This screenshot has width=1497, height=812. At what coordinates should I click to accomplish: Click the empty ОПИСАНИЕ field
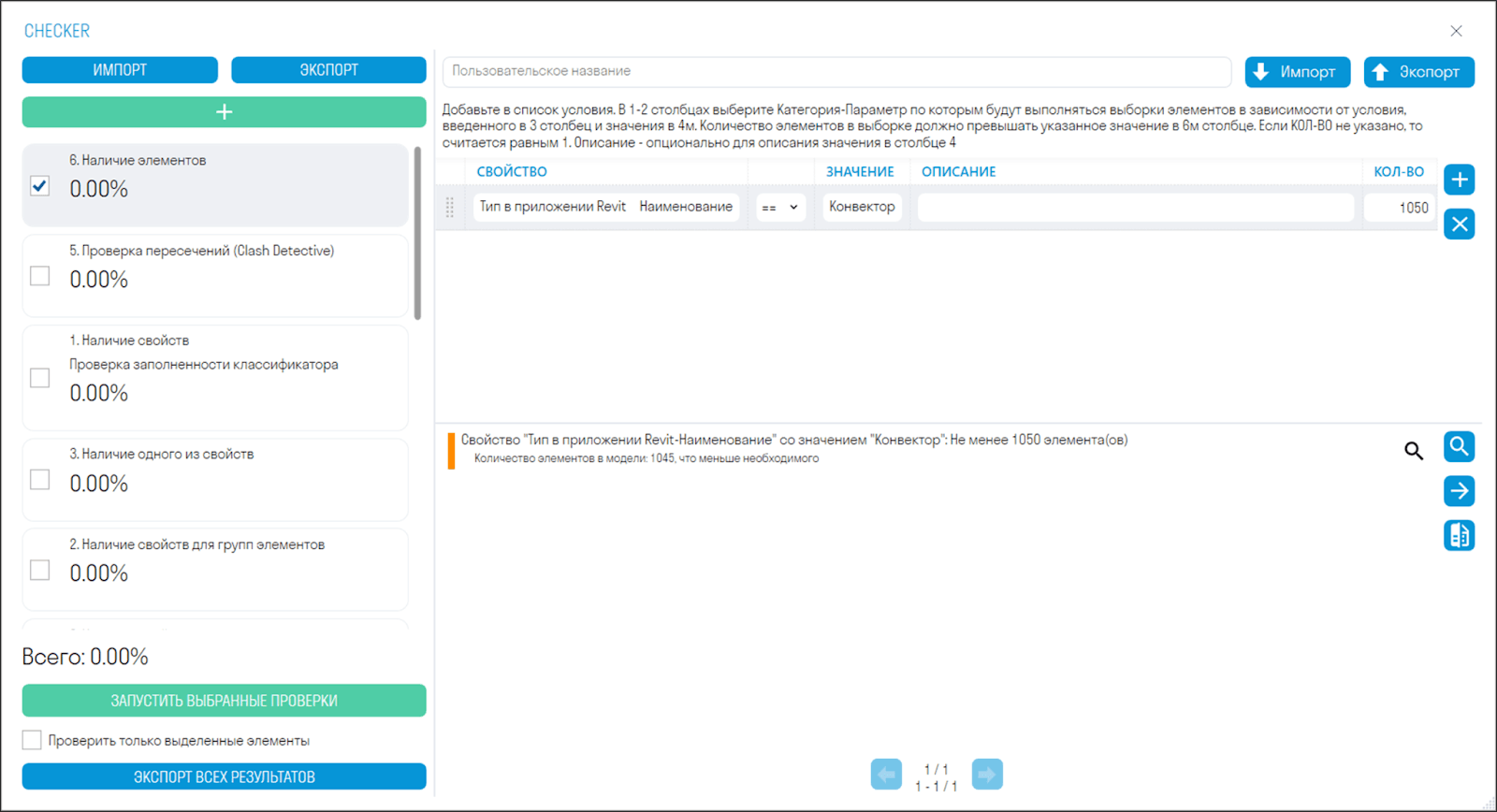1135,208
